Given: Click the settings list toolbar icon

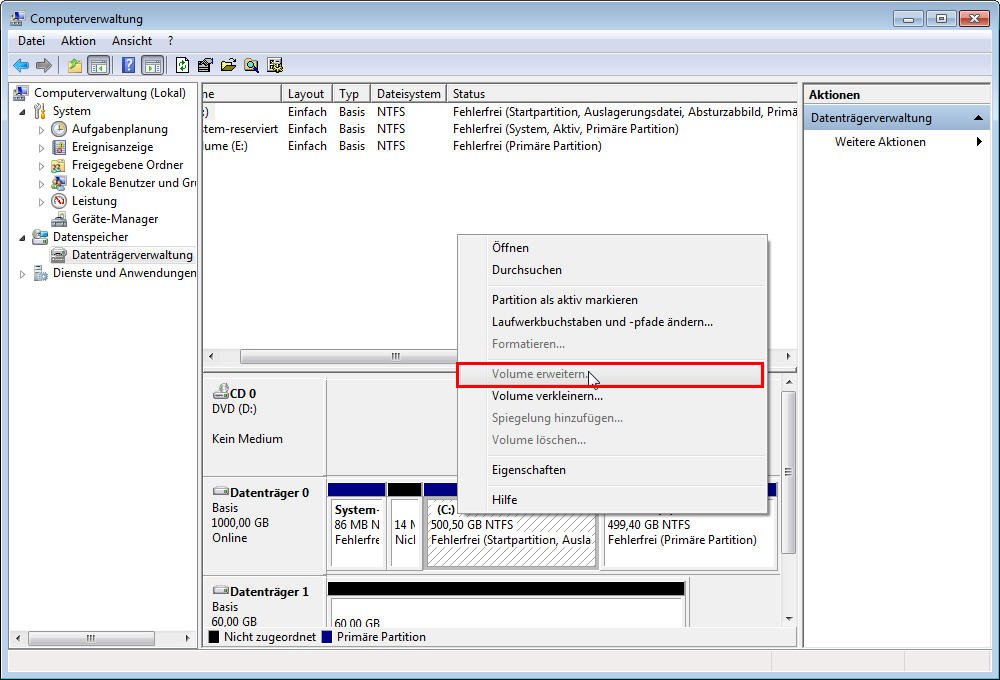Looking at the screenshot, I should click(x=275, y=65).
